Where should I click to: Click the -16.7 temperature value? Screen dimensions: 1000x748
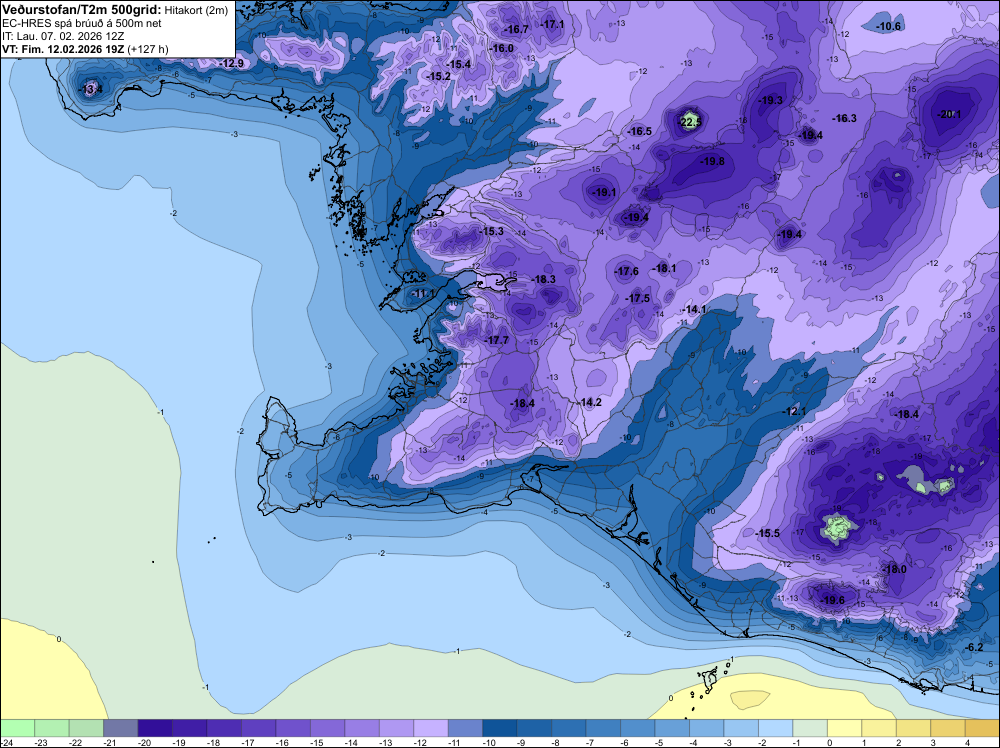click(x=516, y=29)
